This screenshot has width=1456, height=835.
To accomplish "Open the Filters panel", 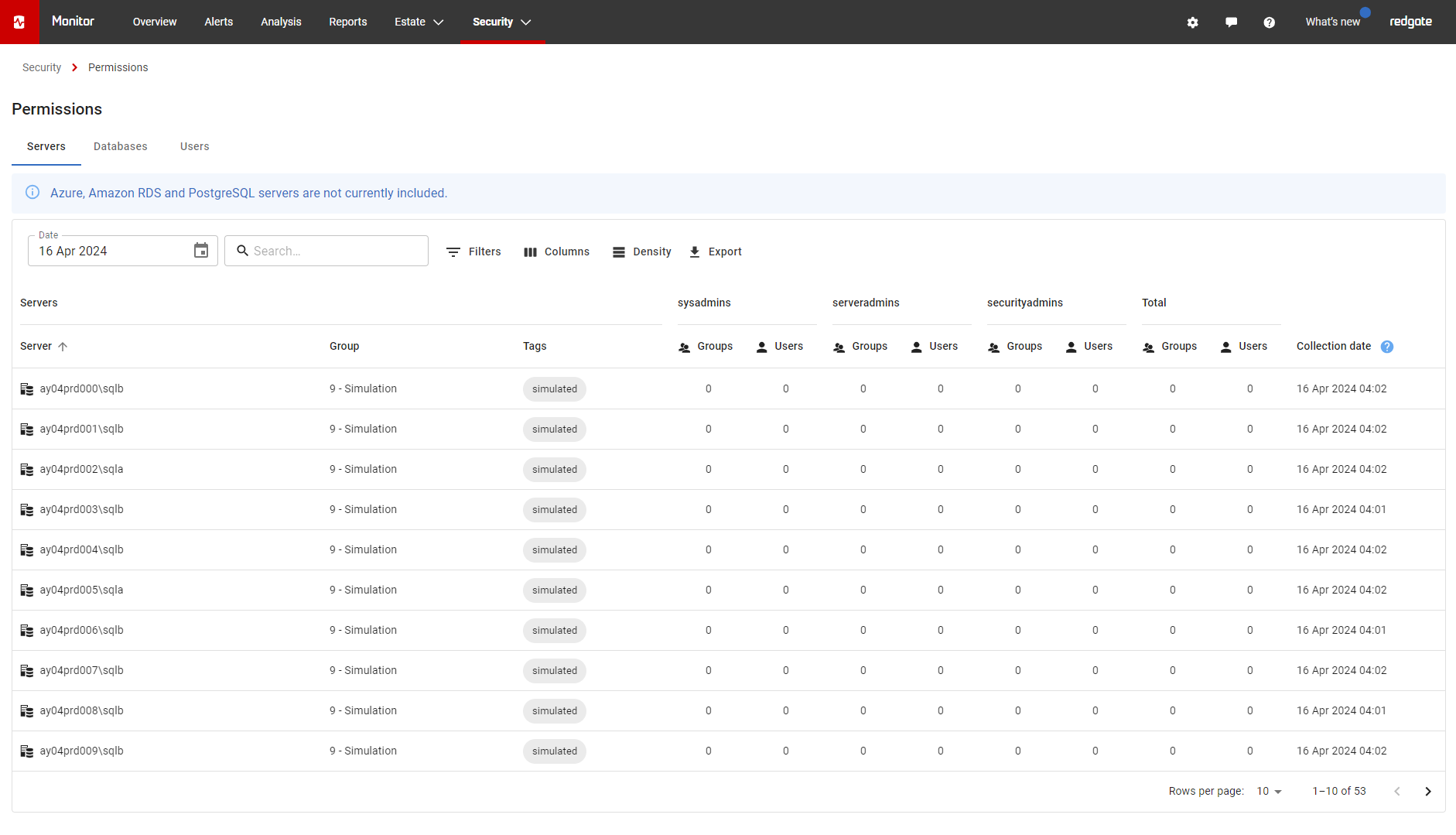I will tap(473, 252).
